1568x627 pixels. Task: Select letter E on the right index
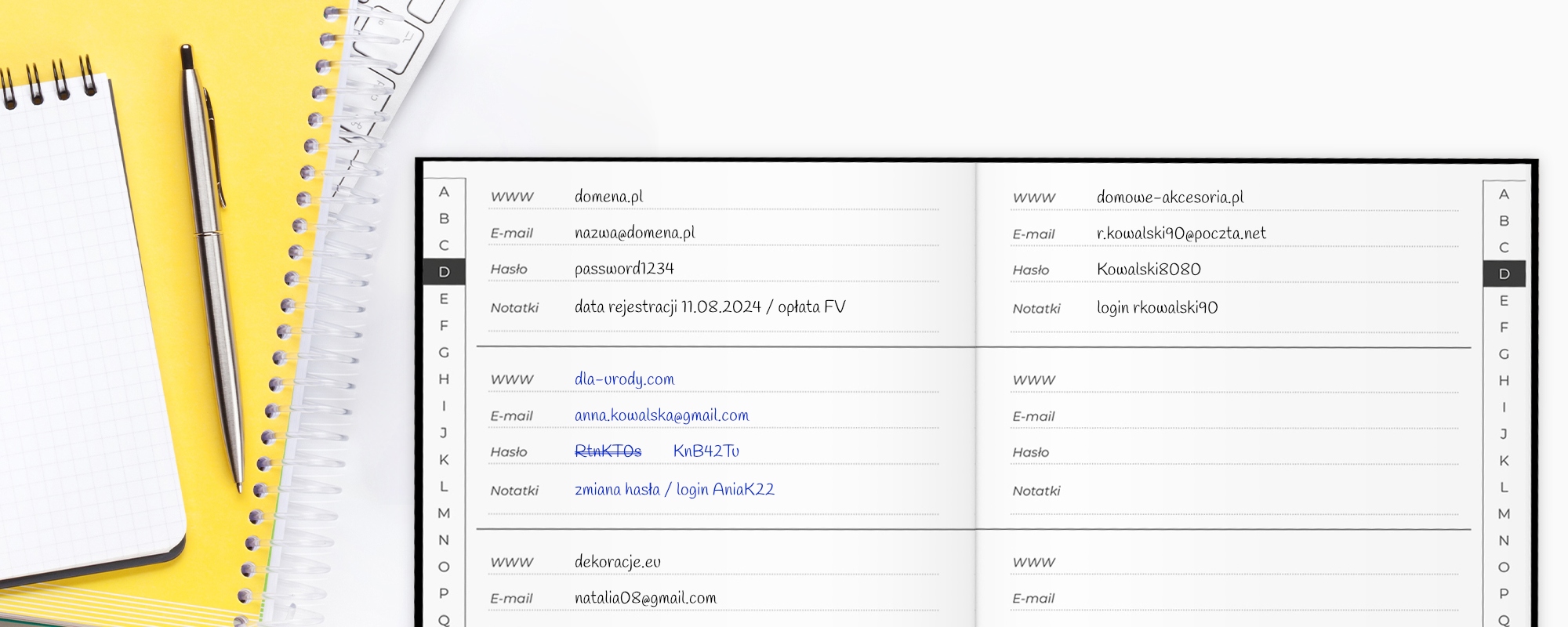point(1504,301)
